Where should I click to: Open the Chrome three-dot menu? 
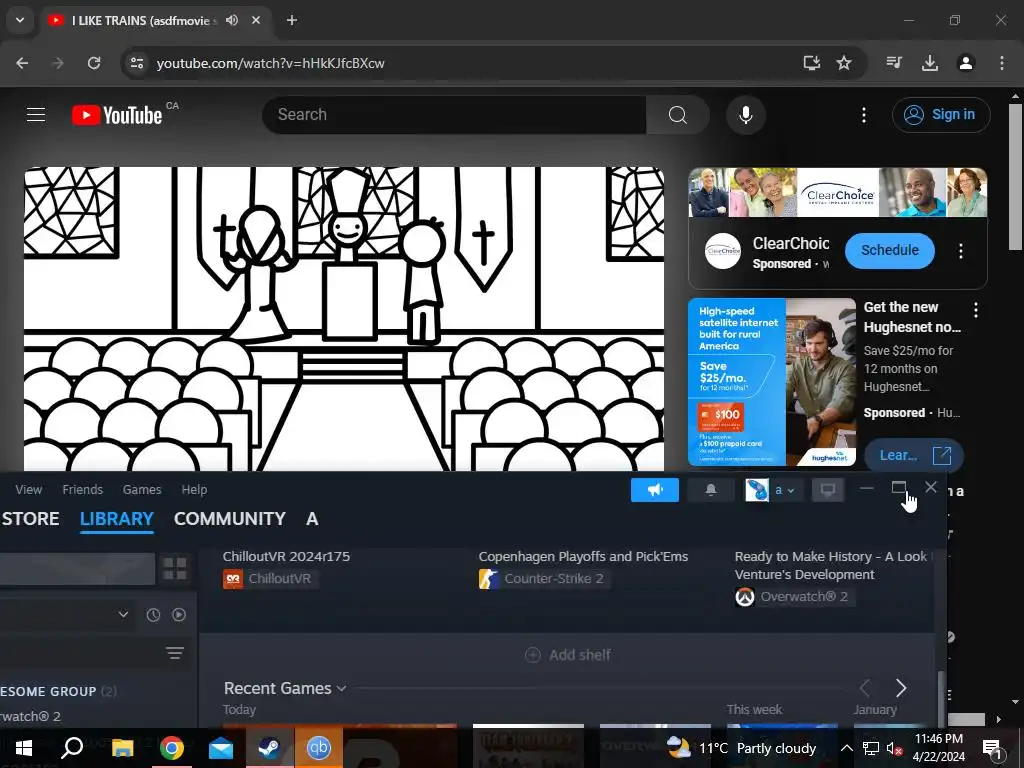point(1002,63)
